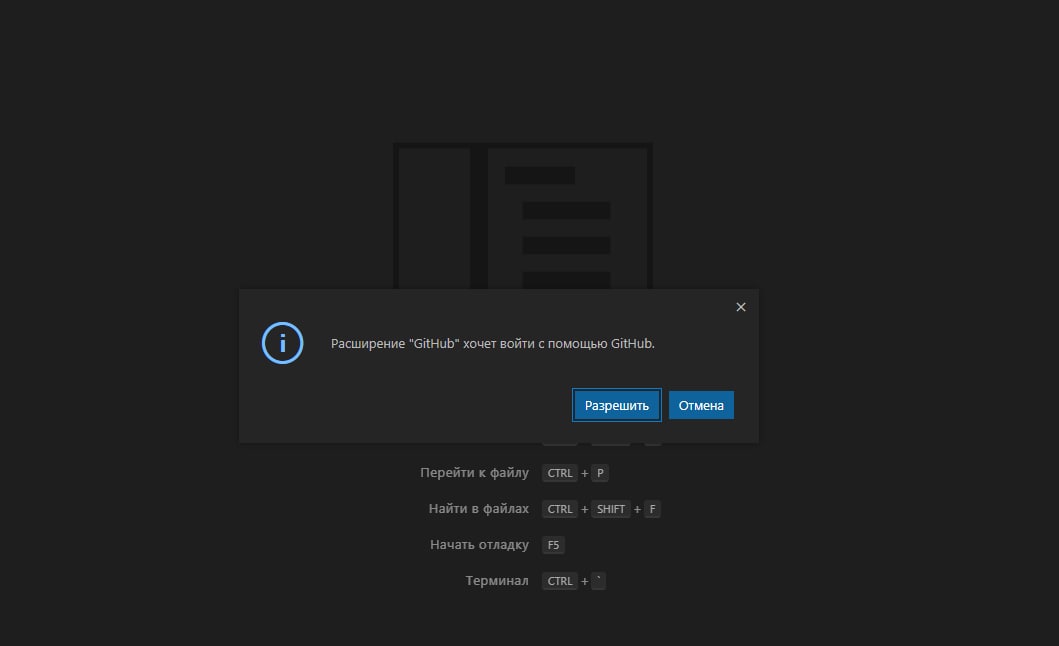Click the SHIFT key hint in Найти в файлах row
This screenshot has width=1059, height=646.
point(611,509)
